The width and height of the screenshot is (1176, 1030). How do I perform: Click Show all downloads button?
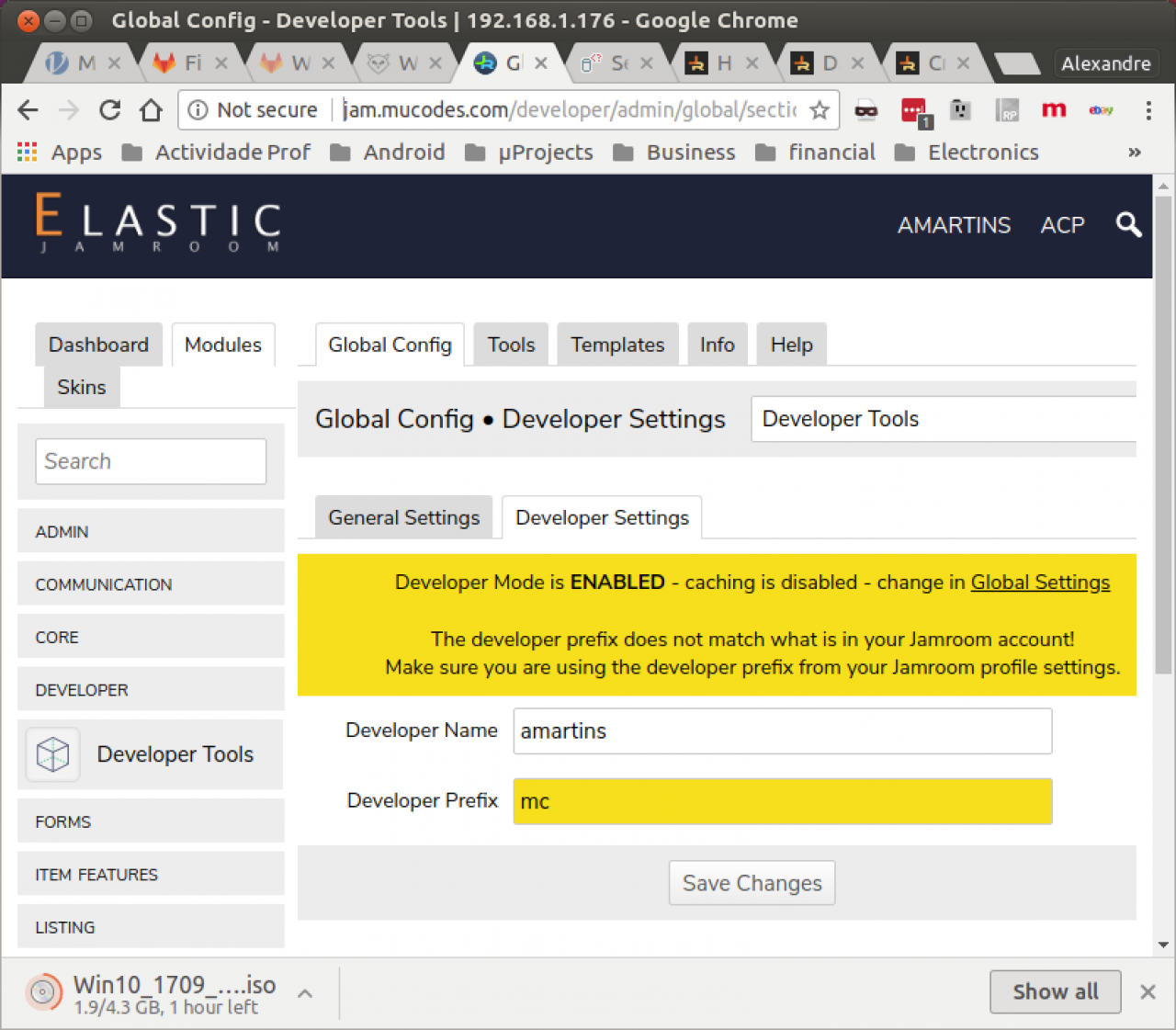pos(1056,991)
